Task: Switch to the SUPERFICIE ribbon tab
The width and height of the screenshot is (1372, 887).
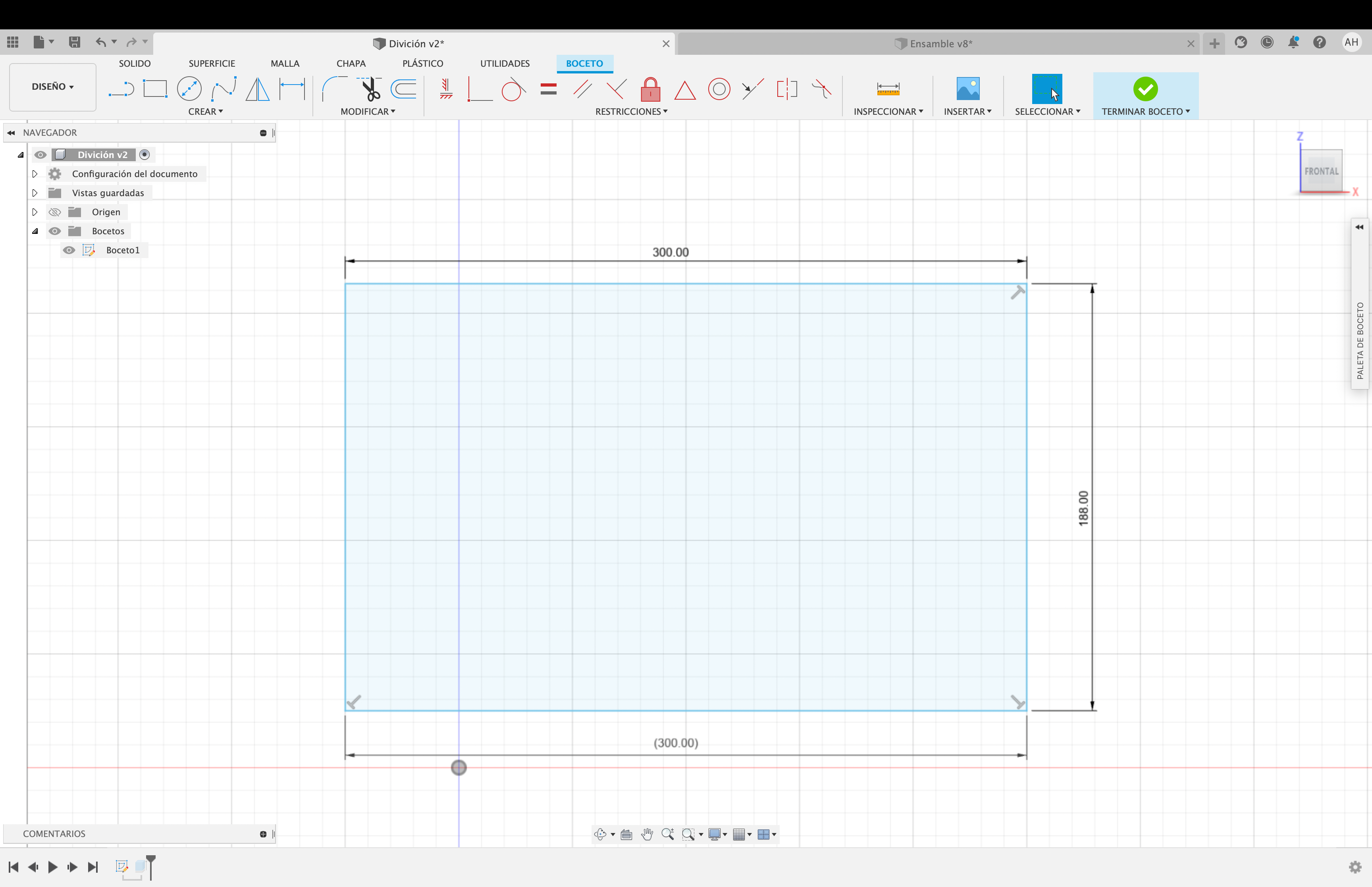Action: [211, 63]
